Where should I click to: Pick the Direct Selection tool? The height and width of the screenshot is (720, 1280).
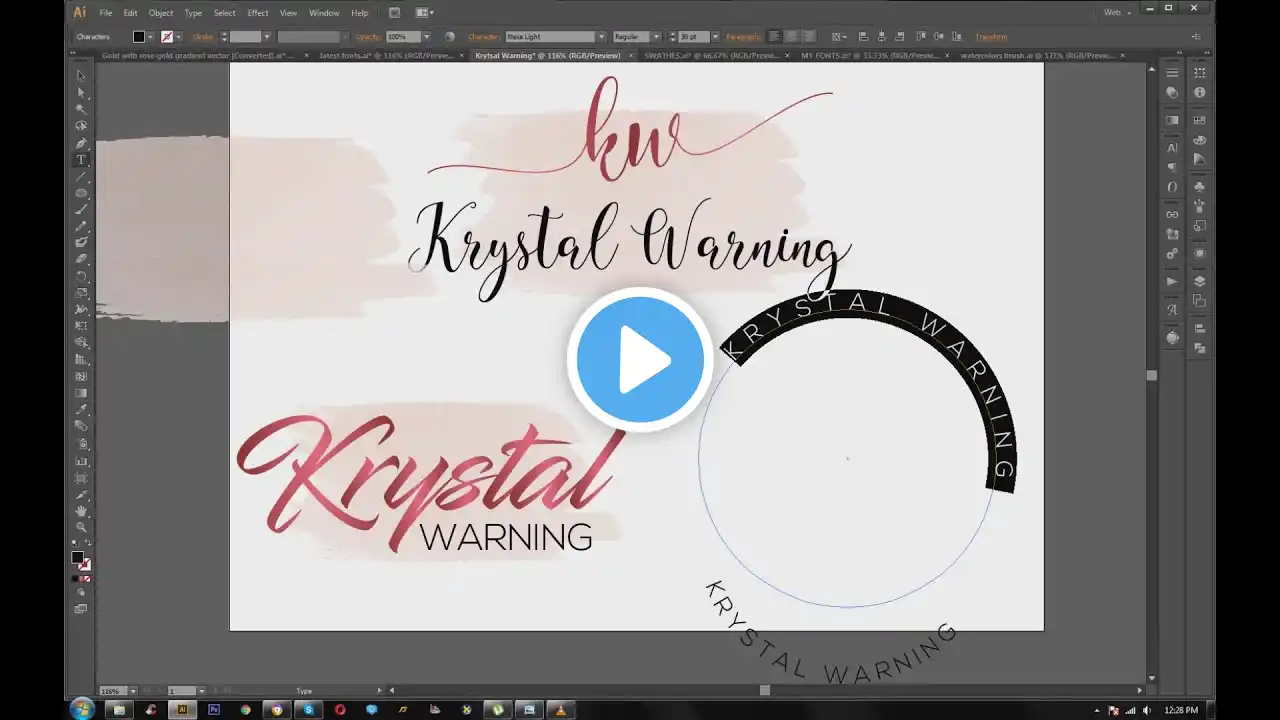point(81,93)
